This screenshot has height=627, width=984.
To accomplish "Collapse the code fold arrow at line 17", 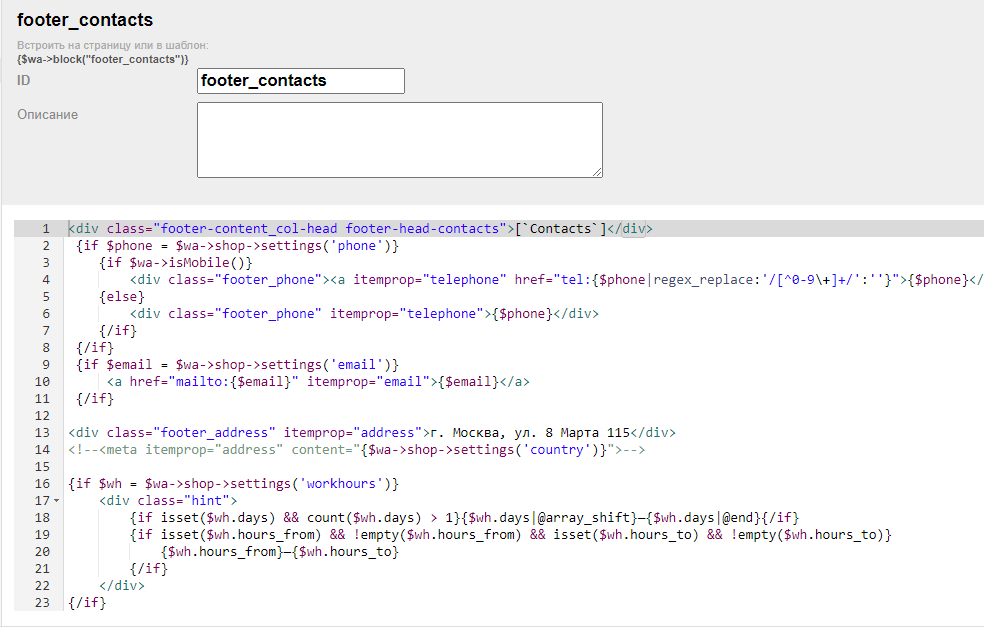I will (56, 500).
